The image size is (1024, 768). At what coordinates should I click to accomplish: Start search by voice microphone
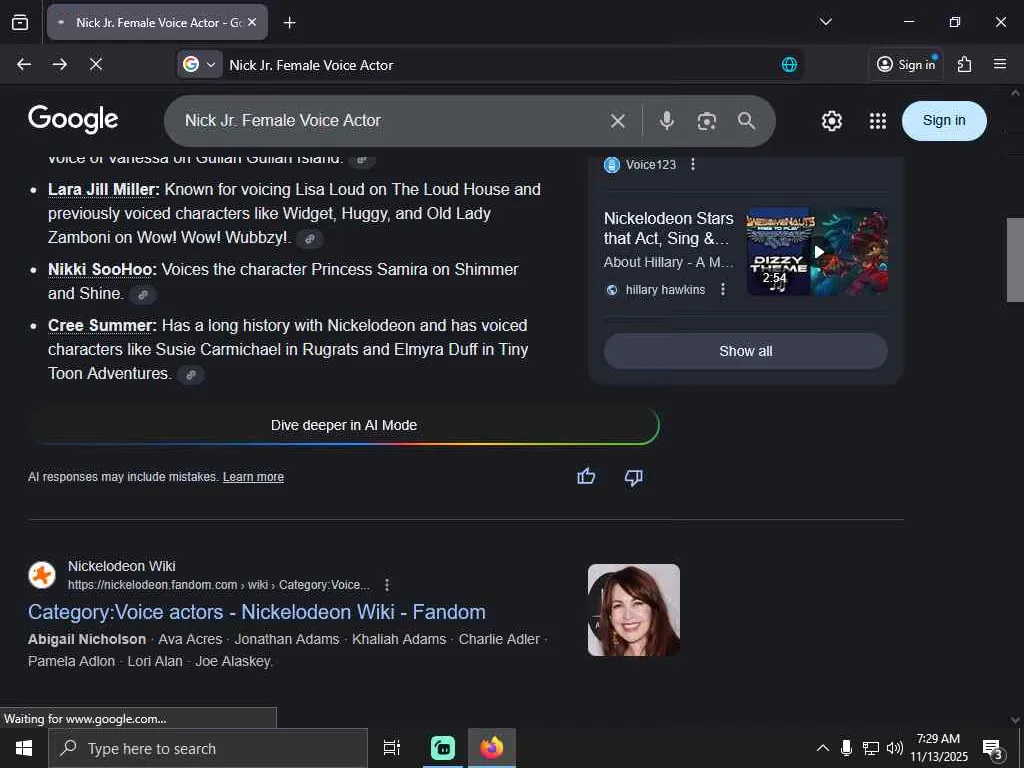[666, 121]
